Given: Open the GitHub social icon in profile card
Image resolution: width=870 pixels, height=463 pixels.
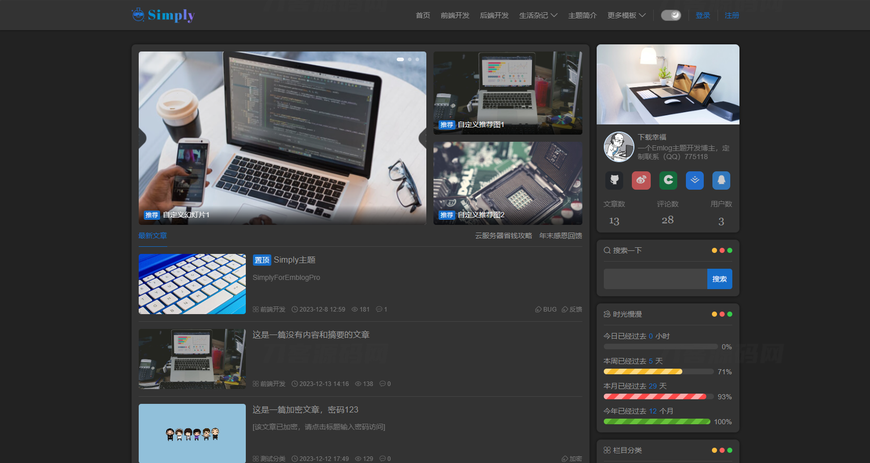Looking at the screenshot, I should pos(614,181).
